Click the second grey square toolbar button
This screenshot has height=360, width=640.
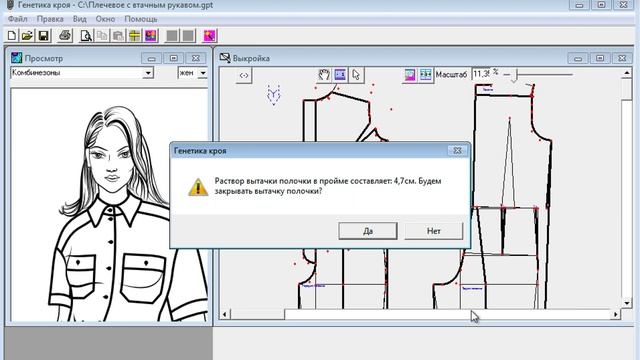[188, 36]
